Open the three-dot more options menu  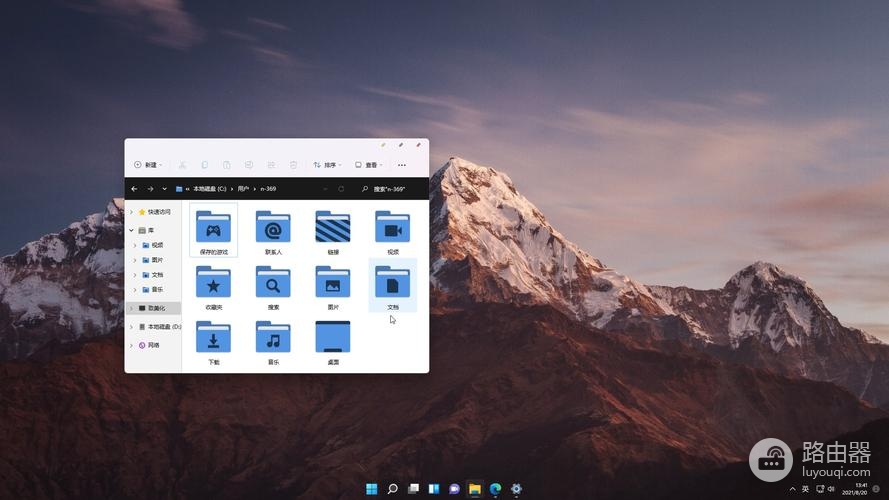coord(402,165)
